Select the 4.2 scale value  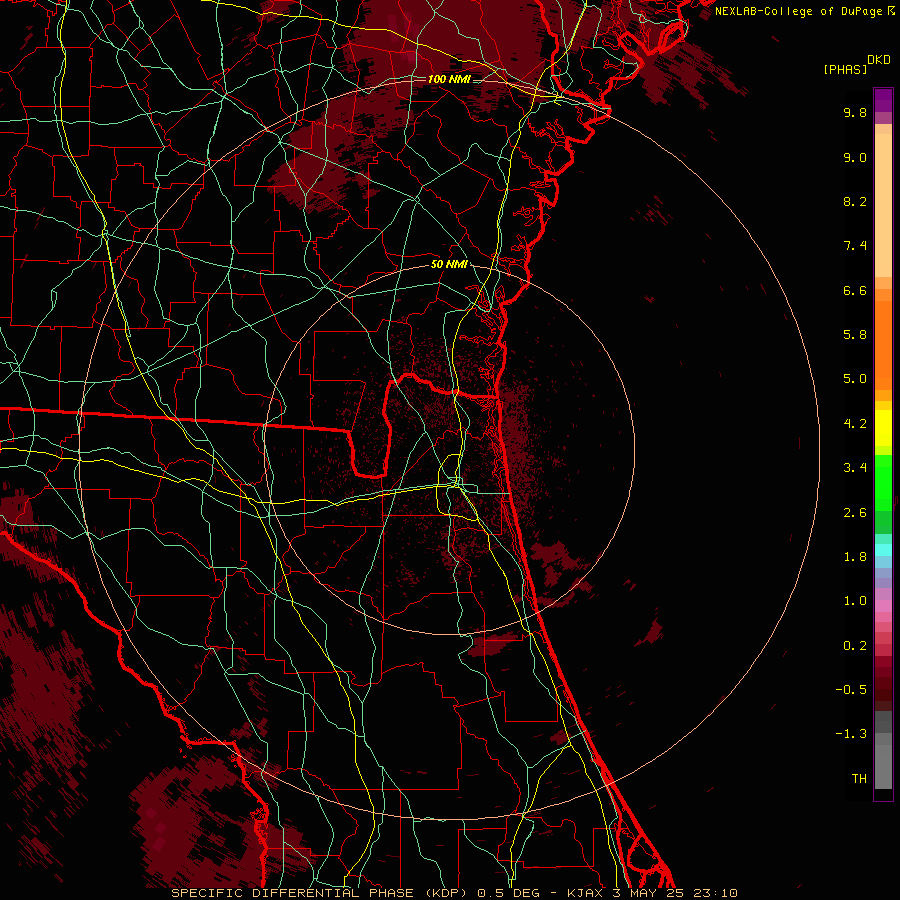(855, 424)
